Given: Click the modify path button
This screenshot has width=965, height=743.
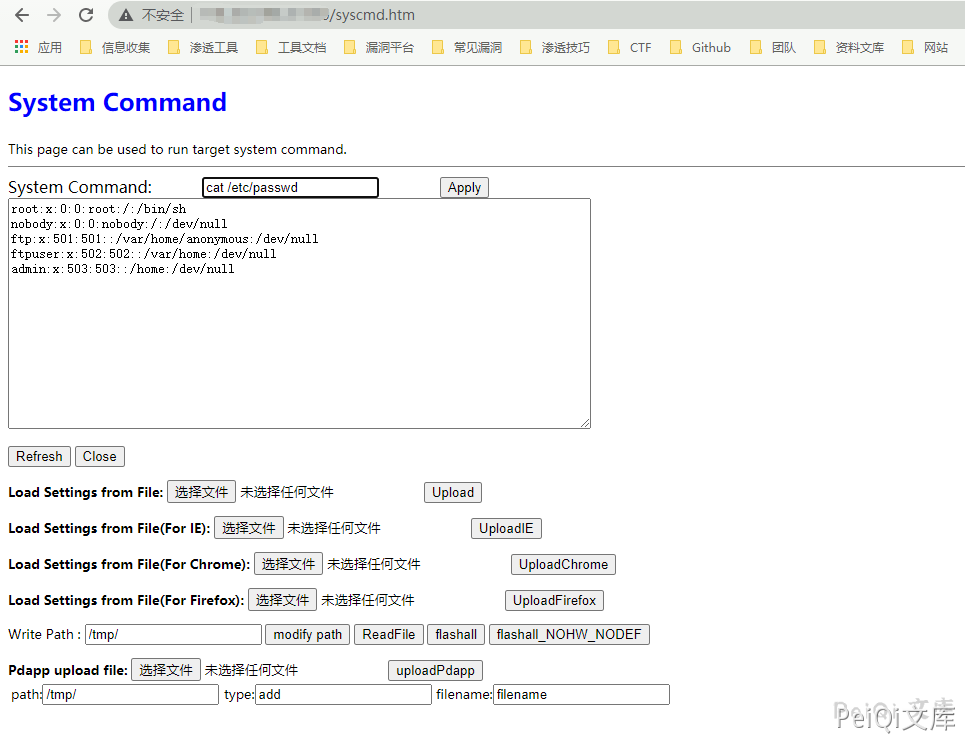Looking at the screenshot, I should [307, 634].
